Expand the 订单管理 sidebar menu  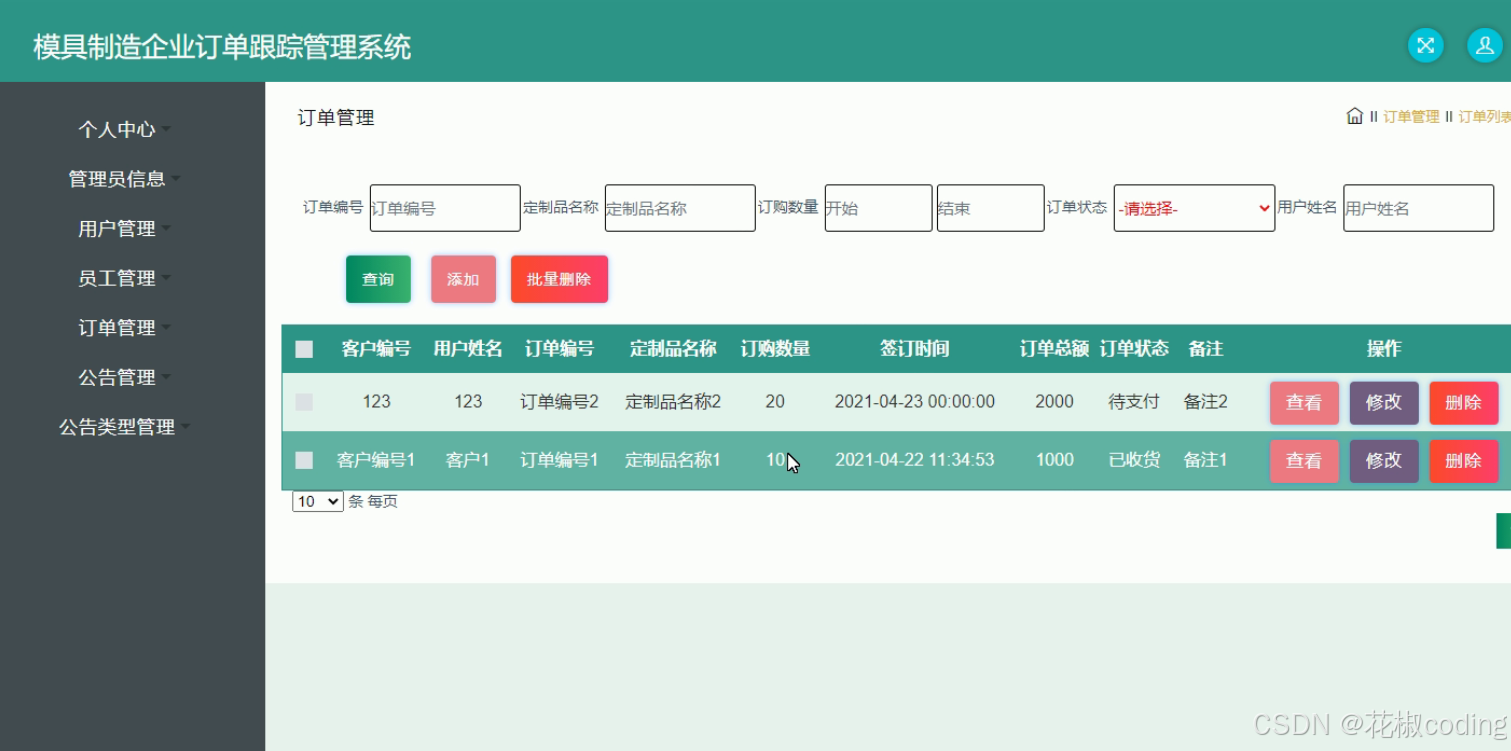coord(124,327)
